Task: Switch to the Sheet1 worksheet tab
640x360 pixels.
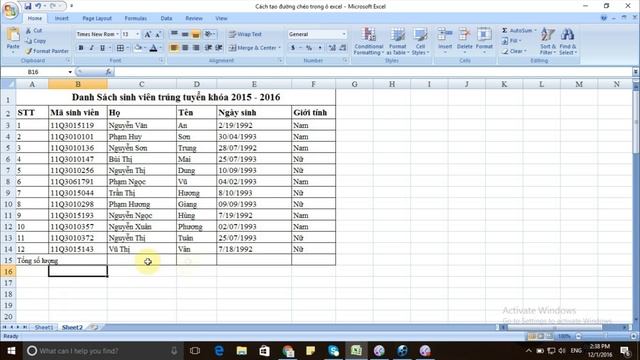Action: coord(44,327)
